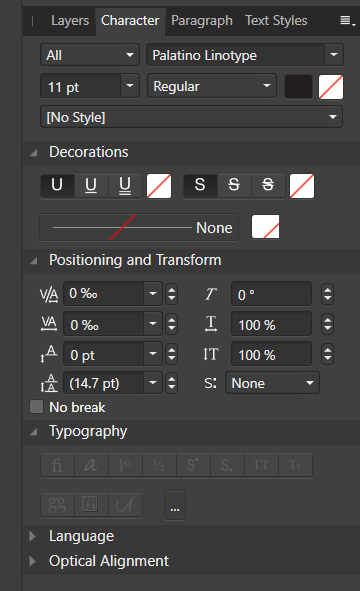Open the [No Style] character style dropdown

(191, 117)
